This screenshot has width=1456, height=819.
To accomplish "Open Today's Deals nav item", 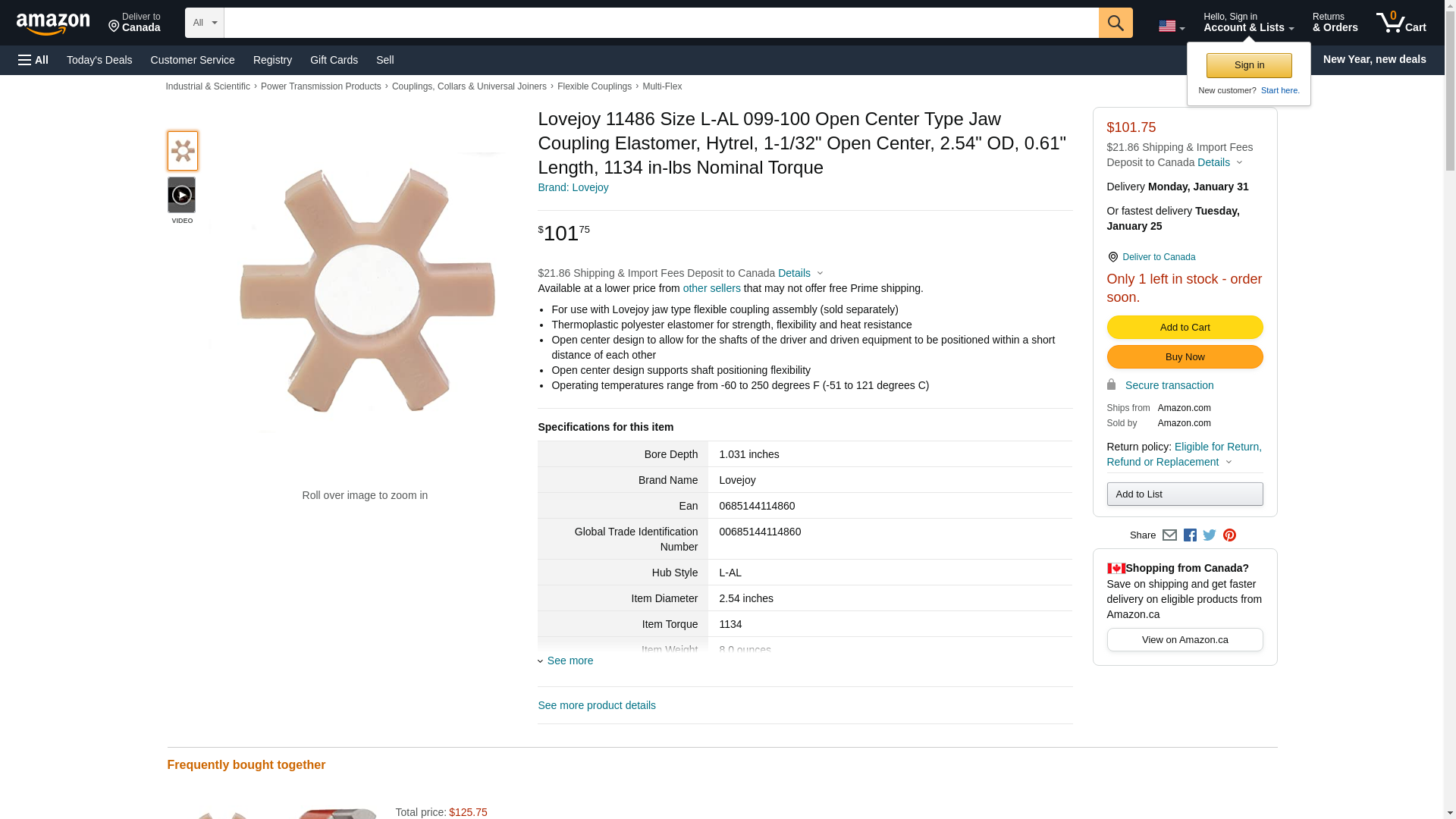I will 99,60.
